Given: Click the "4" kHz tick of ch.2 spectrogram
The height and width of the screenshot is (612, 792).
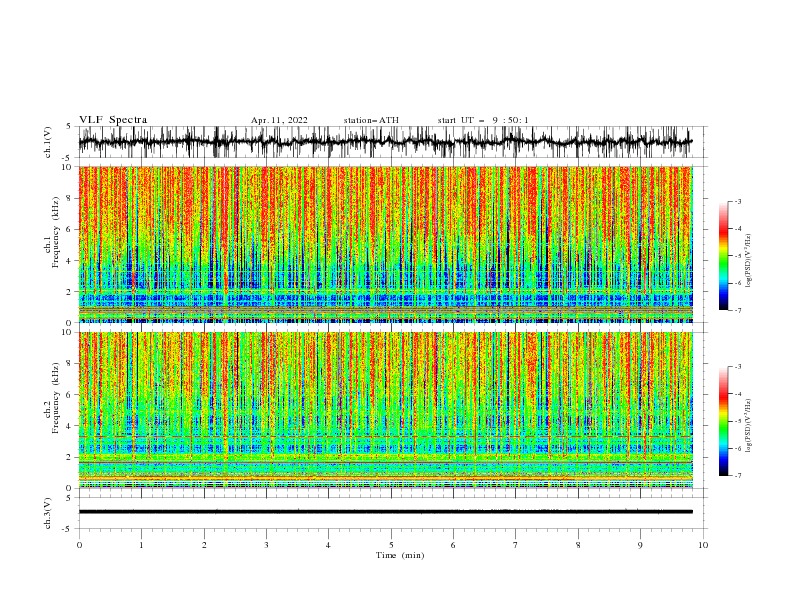Looking at the screenshot, I should click(x=70, y=426).
